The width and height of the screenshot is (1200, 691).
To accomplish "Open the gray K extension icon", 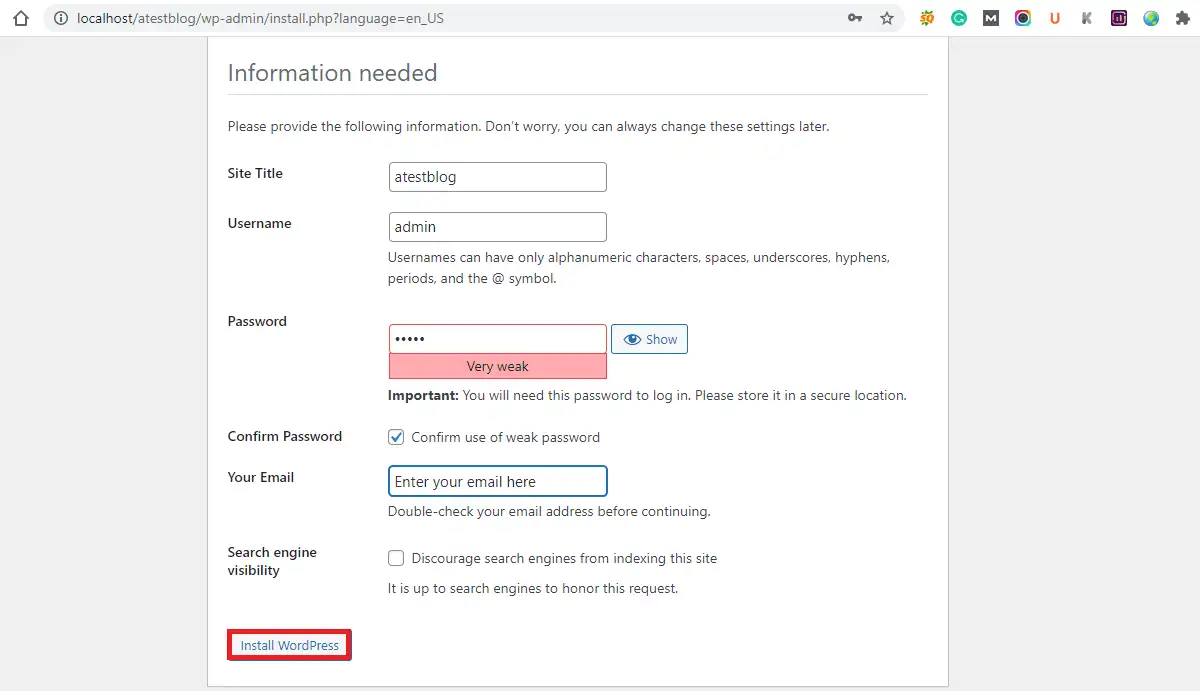I will pyautogui.click(x=1087, y=18).
